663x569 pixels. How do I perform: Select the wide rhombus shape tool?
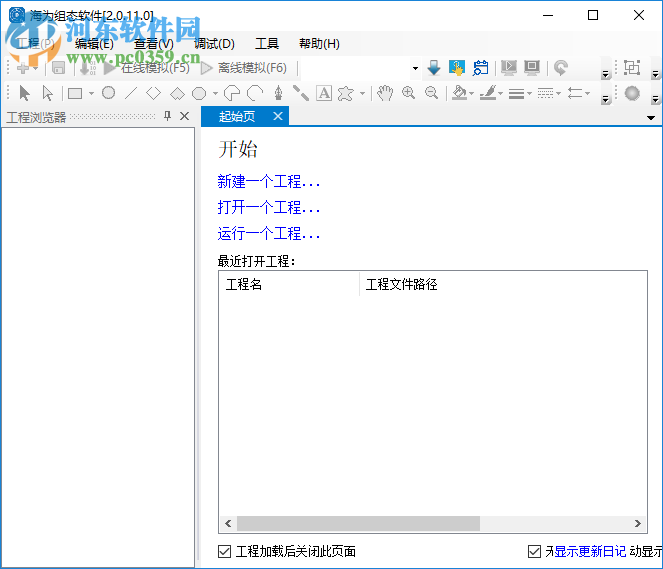point(177,93)
